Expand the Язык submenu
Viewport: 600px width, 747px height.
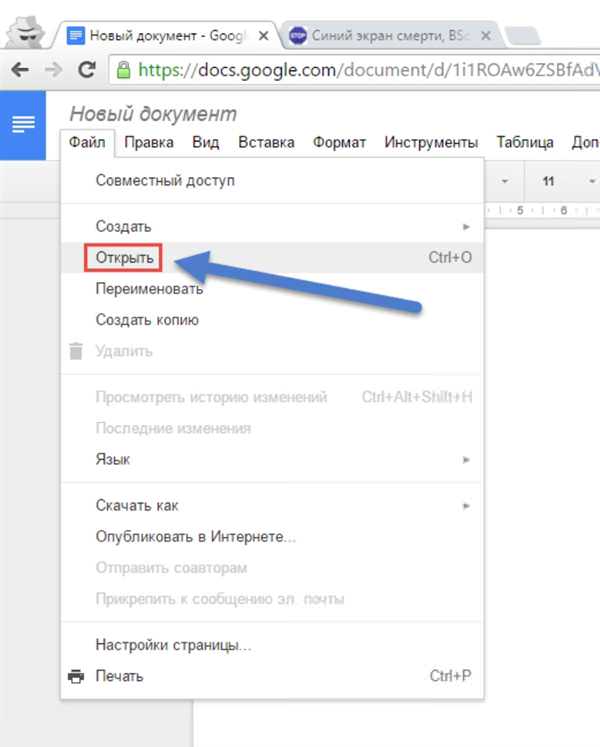coord(272,459)
